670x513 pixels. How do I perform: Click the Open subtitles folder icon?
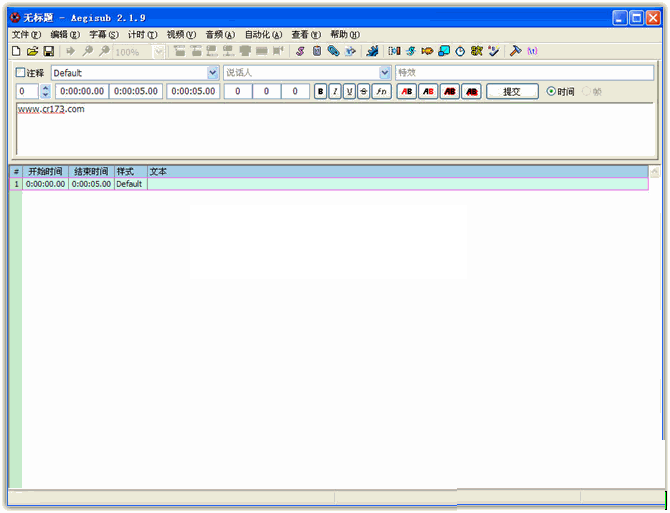32,51
